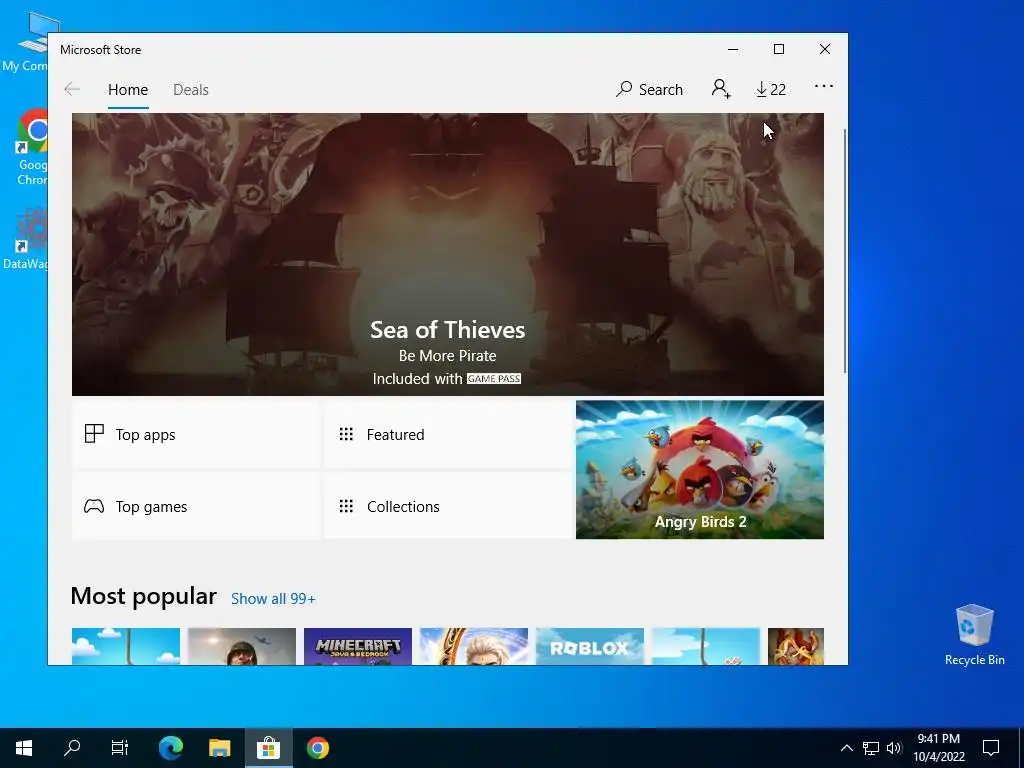Minimize the Microsoft Store window
This screenshot has height=768, width=1024.
[733, 50]
